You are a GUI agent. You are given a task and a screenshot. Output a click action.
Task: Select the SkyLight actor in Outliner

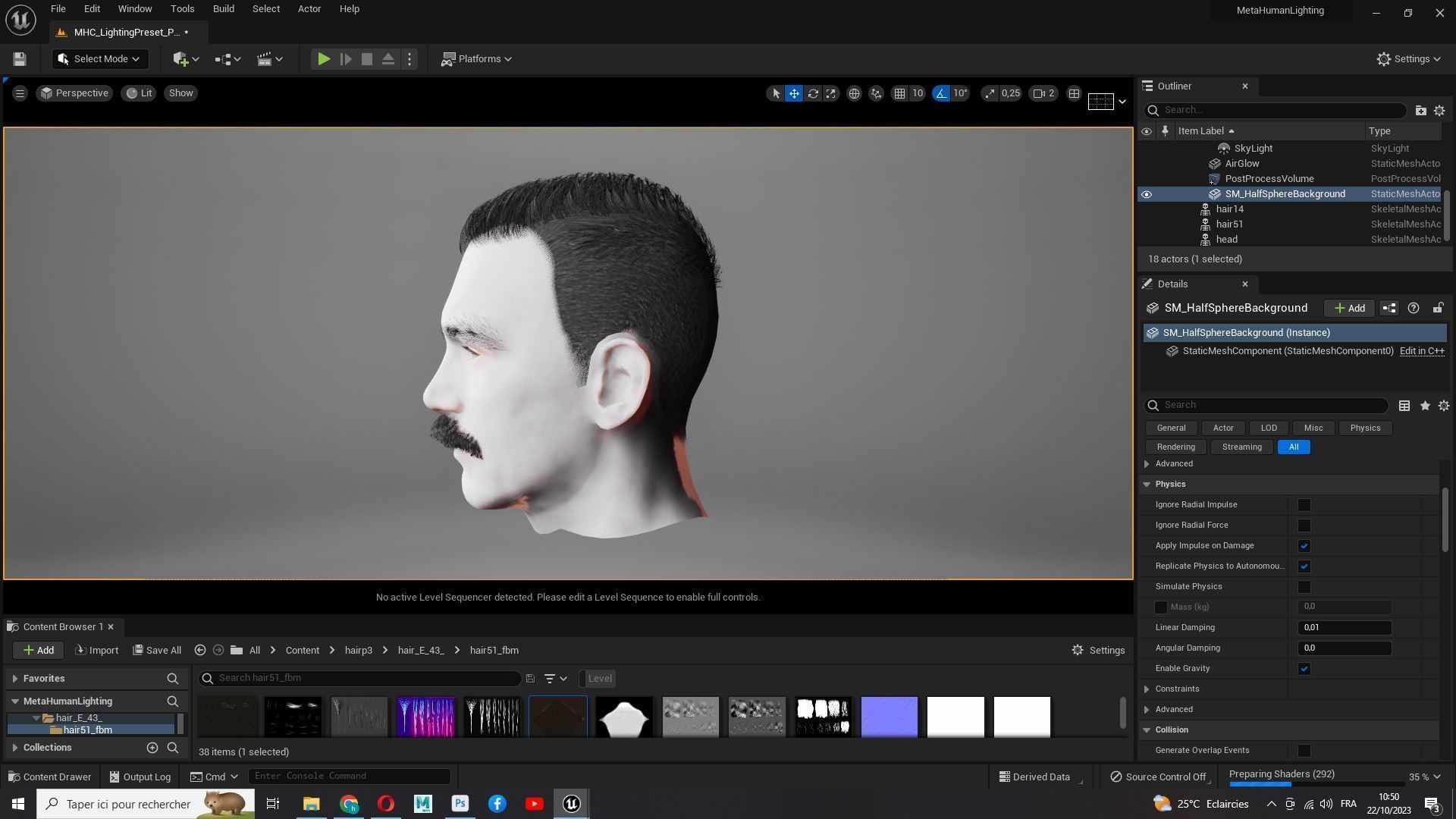coord(1253,149)
